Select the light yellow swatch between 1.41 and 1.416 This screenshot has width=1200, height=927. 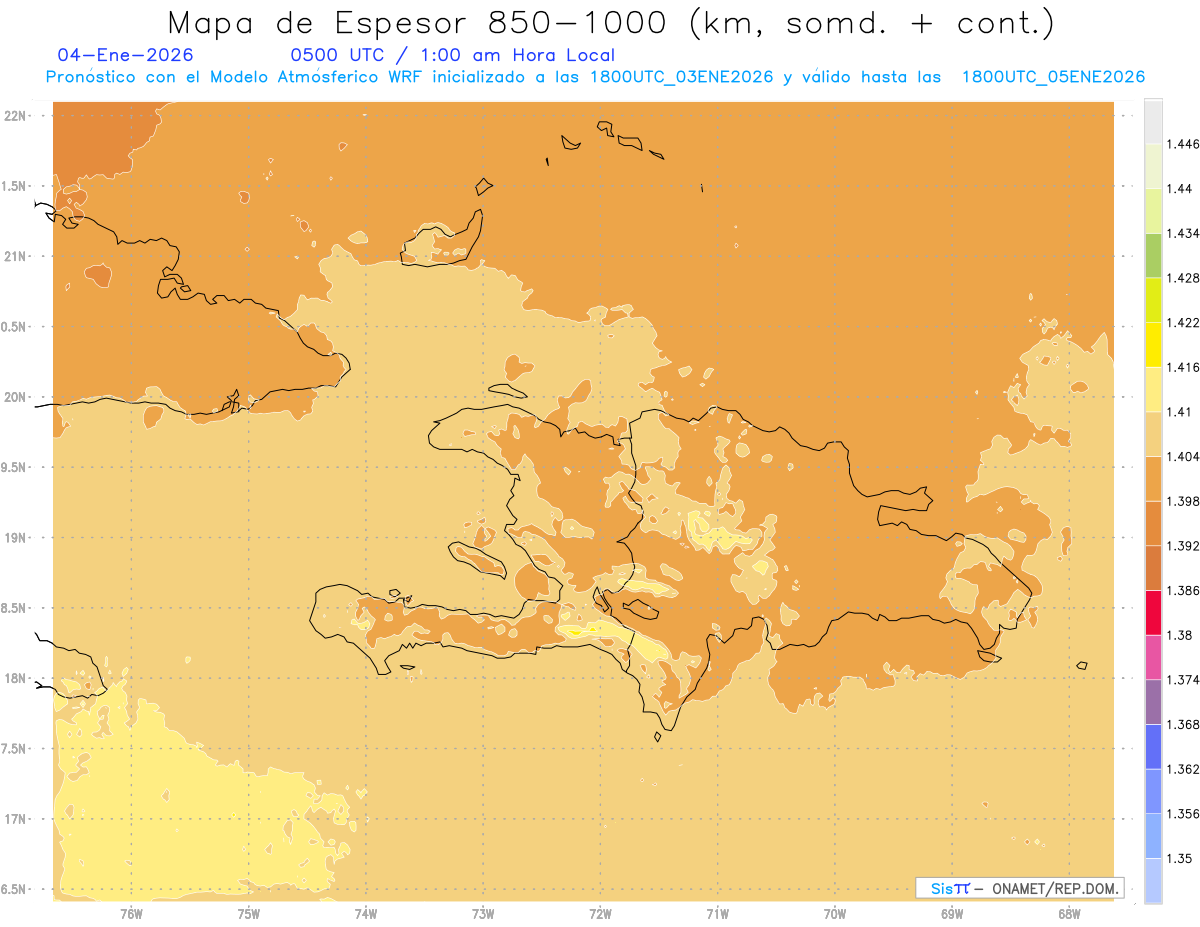coord(1153,389)
